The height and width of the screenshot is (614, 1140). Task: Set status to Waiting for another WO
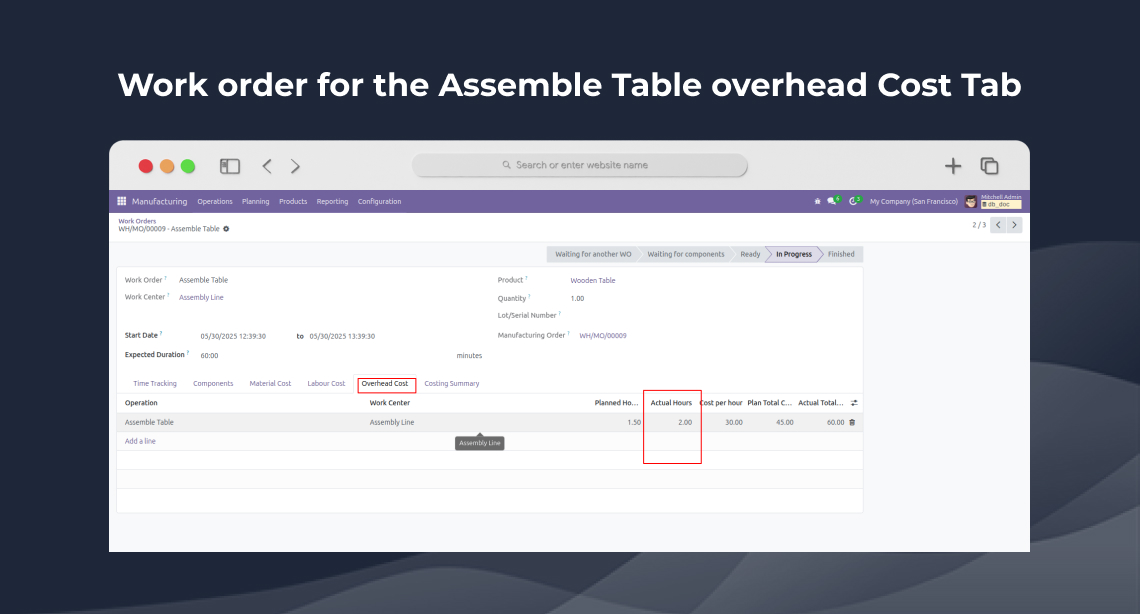(x=593, y=254)
